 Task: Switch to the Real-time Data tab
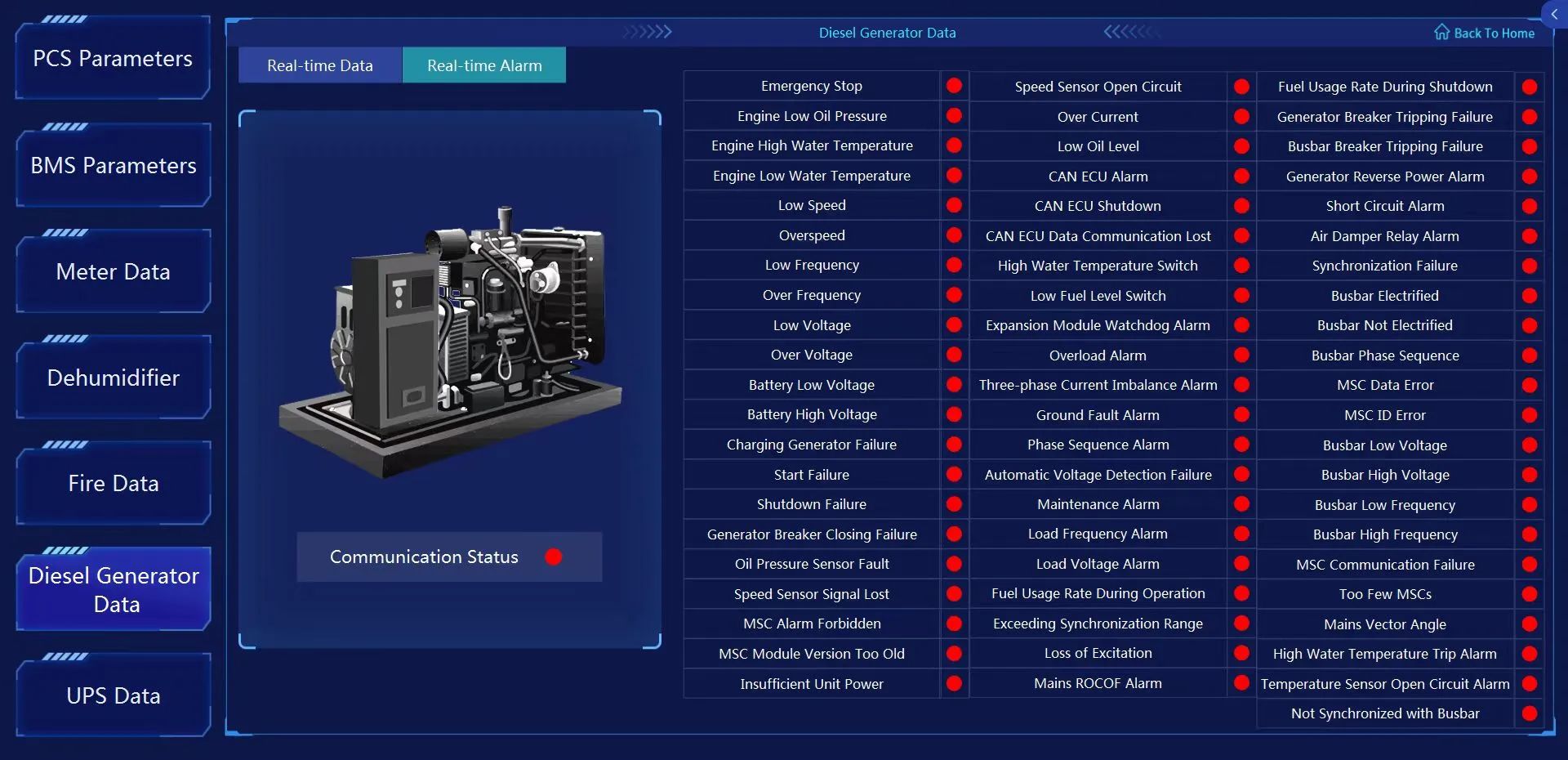(x=320, y=65)
